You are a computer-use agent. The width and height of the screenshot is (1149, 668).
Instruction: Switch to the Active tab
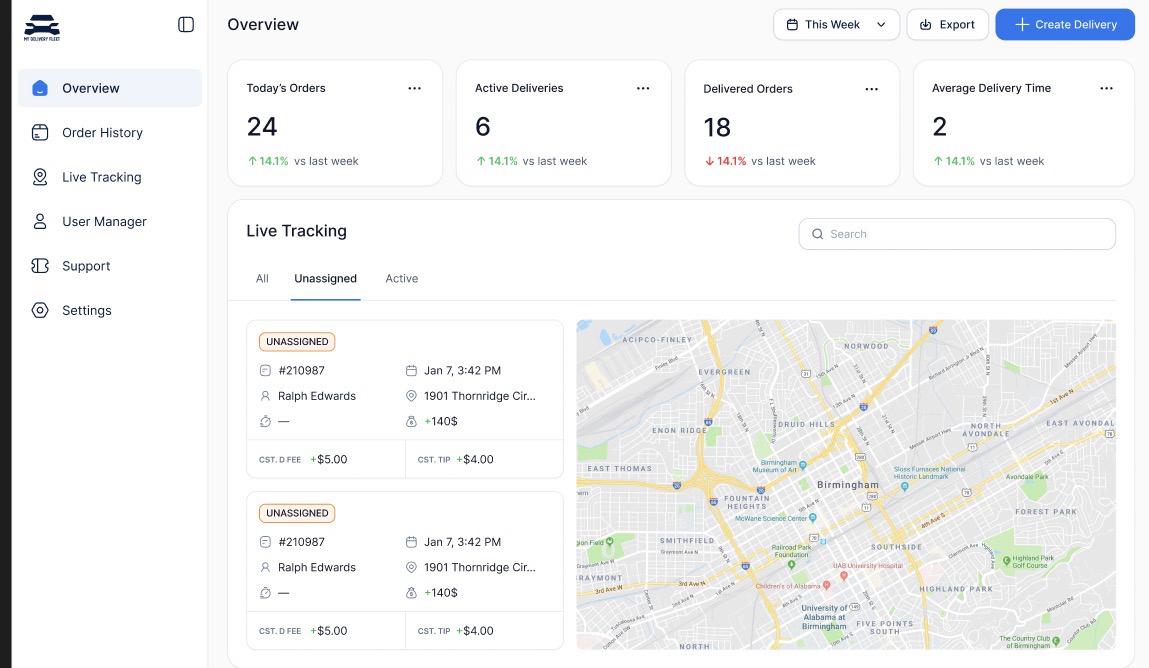pyautogui.click(x=402, y=278)
